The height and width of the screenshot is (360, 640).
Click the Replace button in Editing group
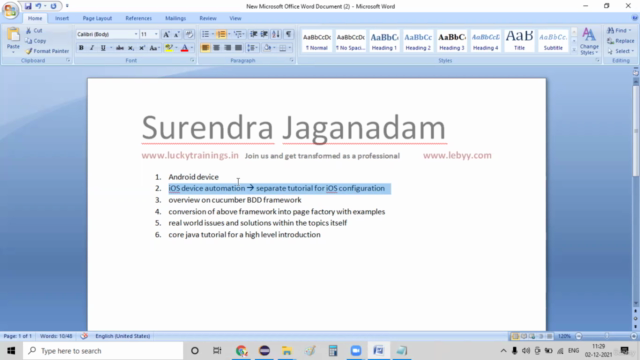coord(620,41)
